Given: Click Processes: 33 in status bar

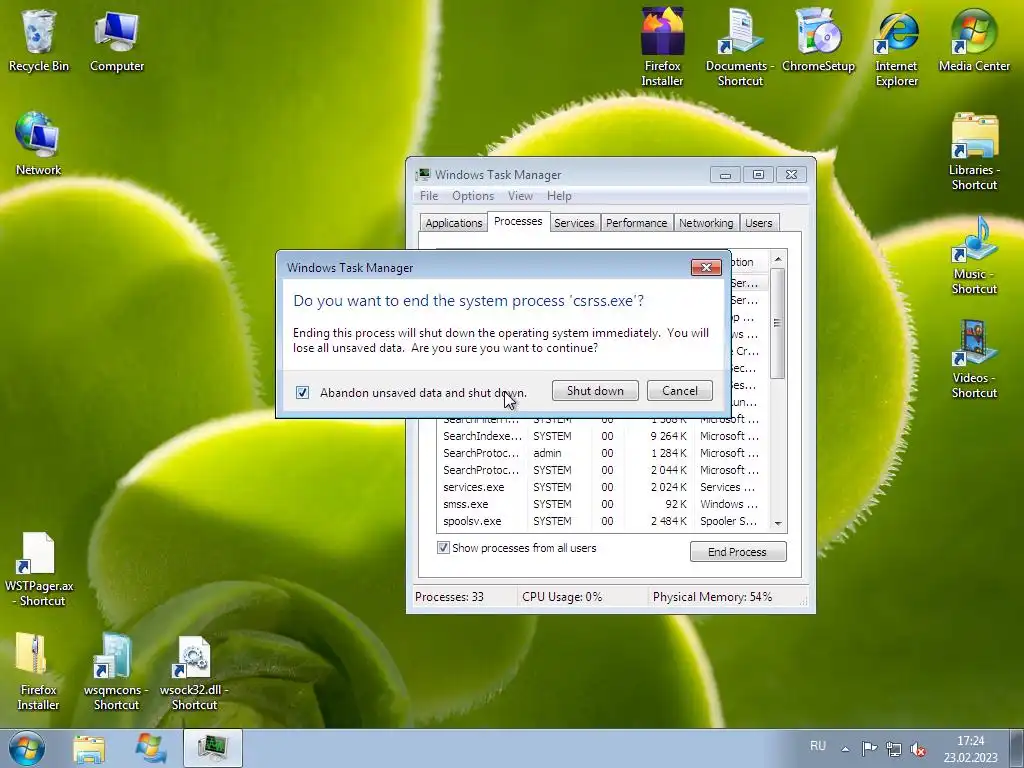Looking at the screenshot, I should tap(449, 597).
